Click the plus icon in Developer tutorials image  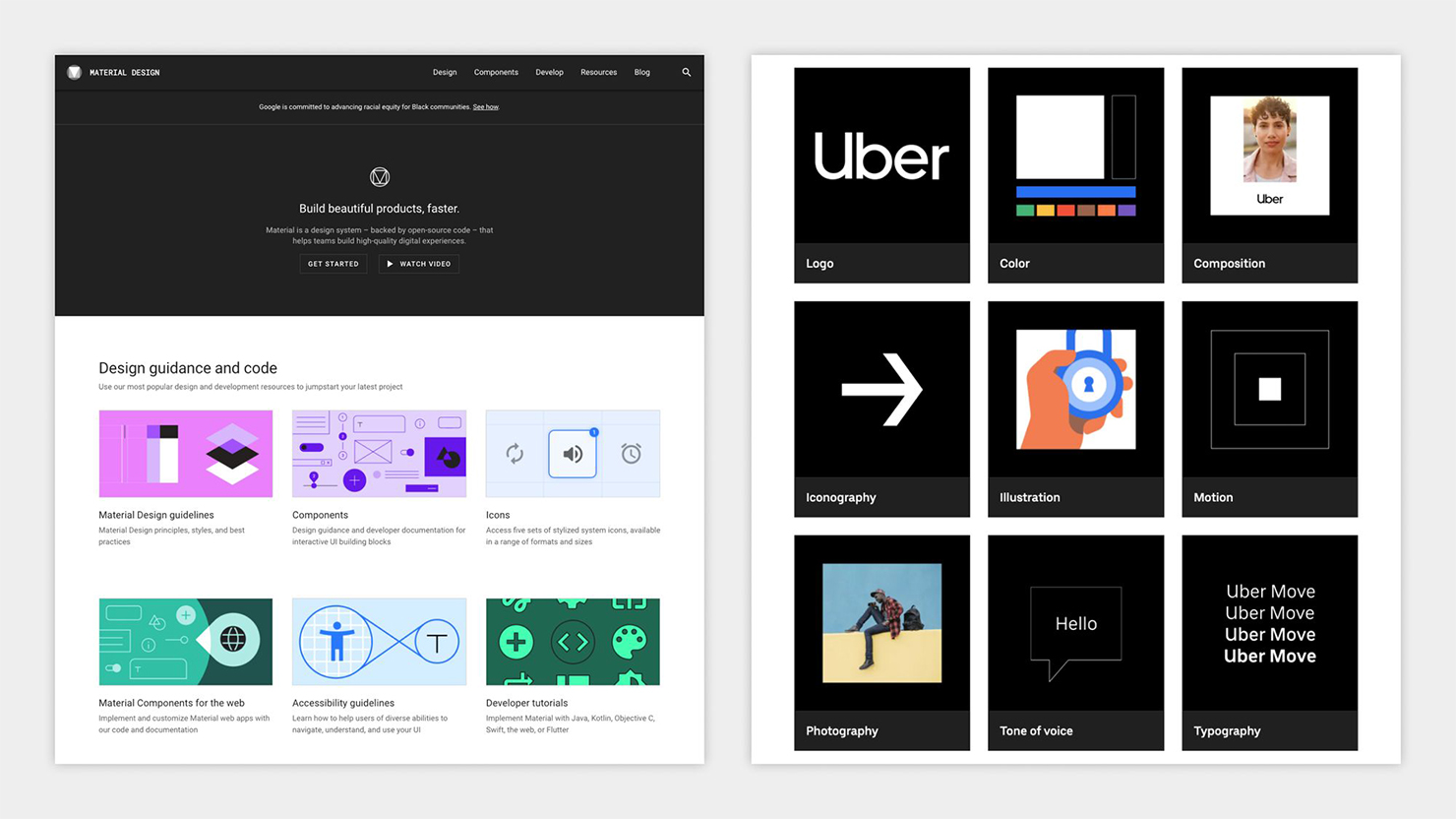click(x=516, y=643)
